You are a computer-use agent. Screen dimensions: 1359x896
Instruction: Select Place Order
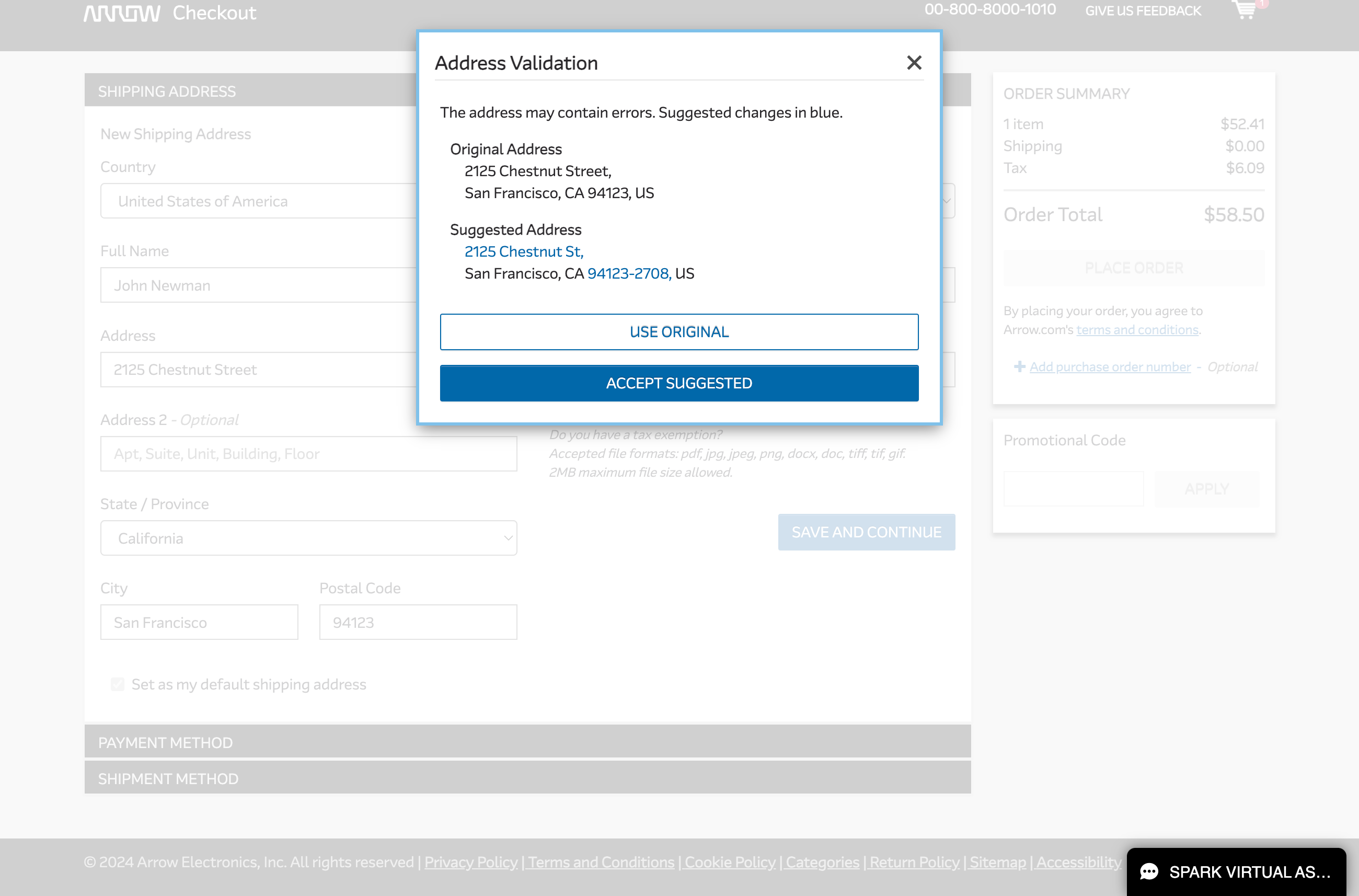point(1134,268)
